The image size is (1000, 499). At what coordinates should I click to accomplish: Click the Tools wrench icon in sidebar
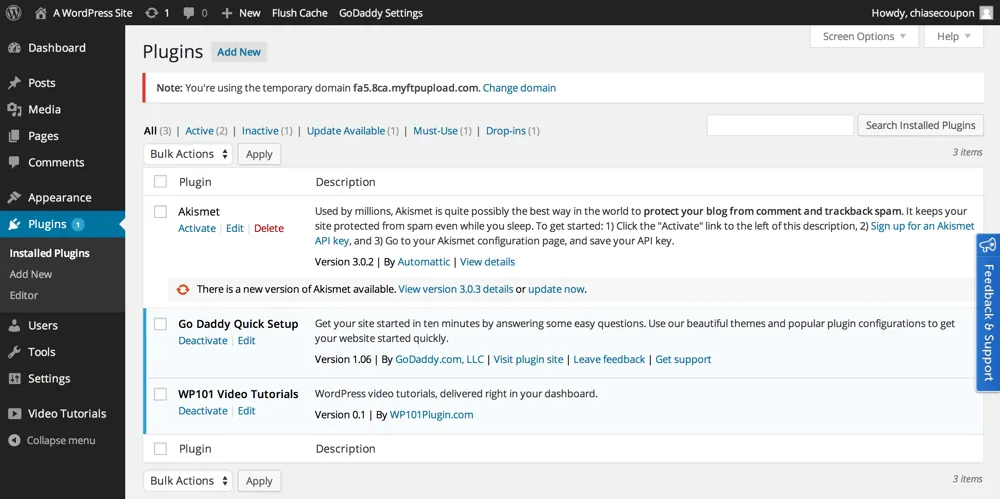pos(14,352)
